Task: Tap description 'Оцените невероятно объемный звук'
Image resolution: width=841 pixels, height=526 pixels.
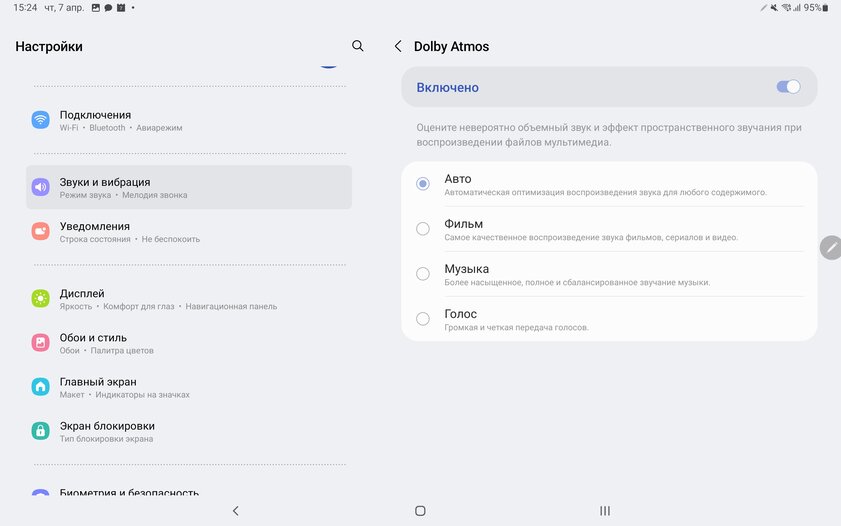Action: pyautogui.click(x=609, y=135)
